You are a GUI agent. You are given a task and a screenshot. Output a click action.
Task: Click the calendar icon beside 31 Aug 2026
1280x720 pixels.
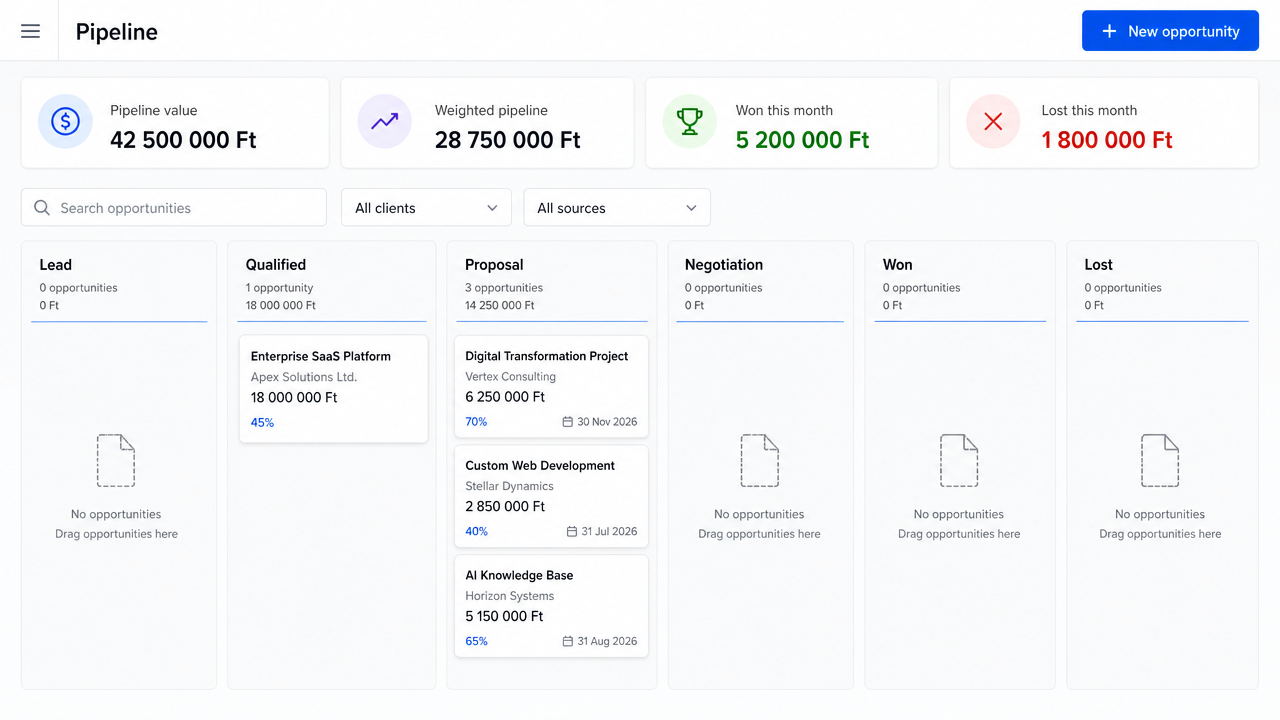[568, 641]
